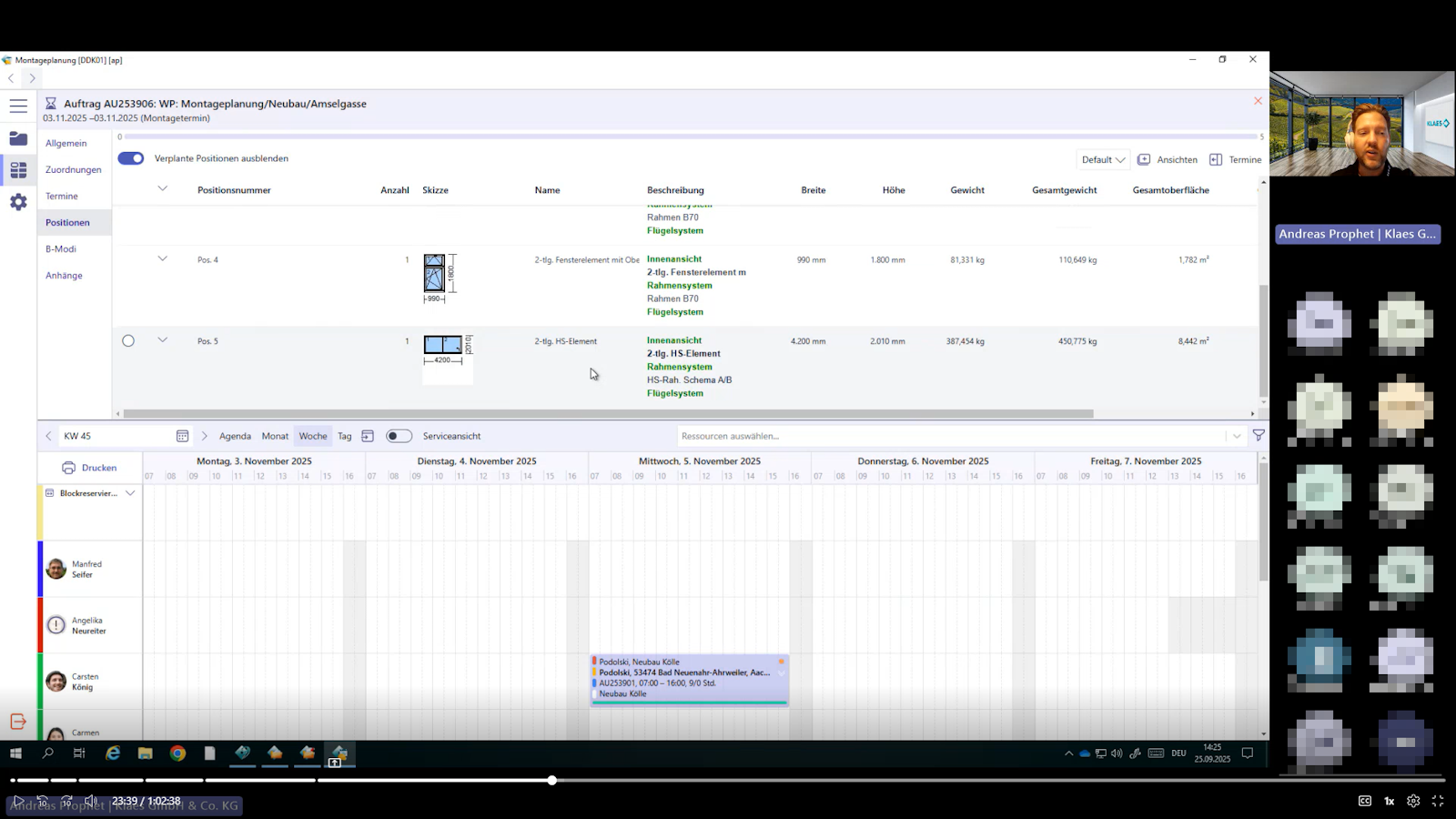Open settings gear in left sidebar
Image resolution: width=1456 pixels, height=819 pixels.
[18, 202]
